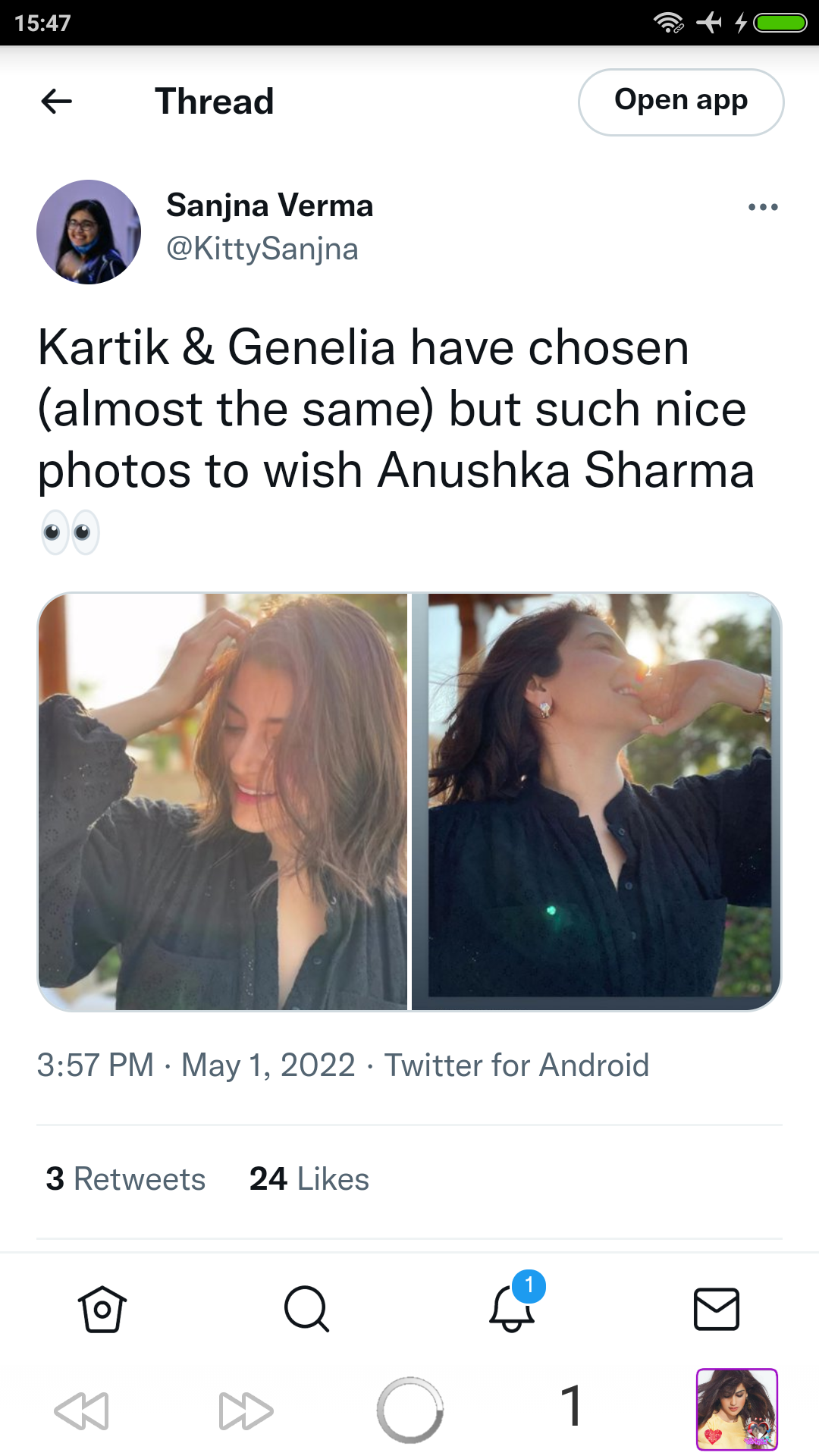Viewport: 819px width, 1456px height.
Task: Open the @KittySanjna handle
Action: click(x=262, y=249)
